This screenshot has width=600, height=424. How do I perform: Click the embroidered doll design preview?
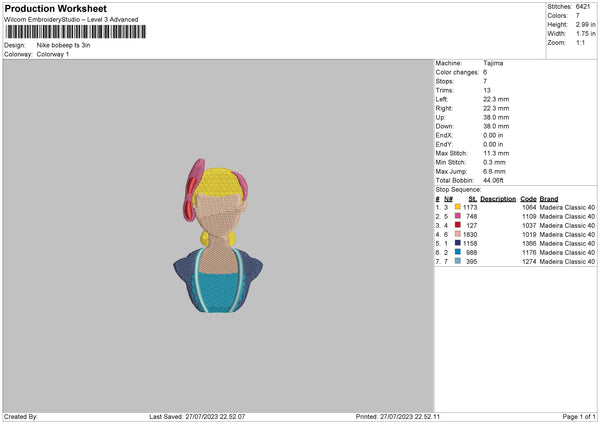(218, 236)
